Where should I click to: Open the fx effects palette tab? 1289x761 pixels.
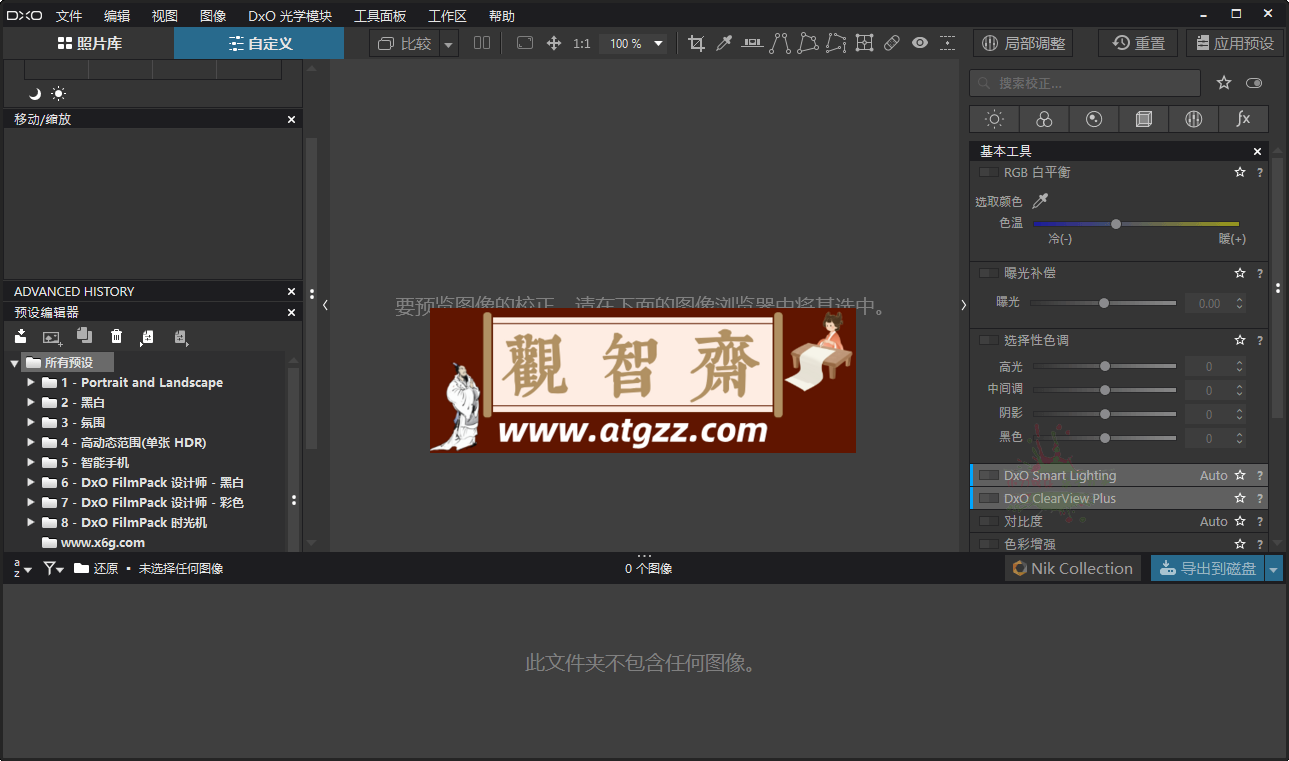point(1243,119)
